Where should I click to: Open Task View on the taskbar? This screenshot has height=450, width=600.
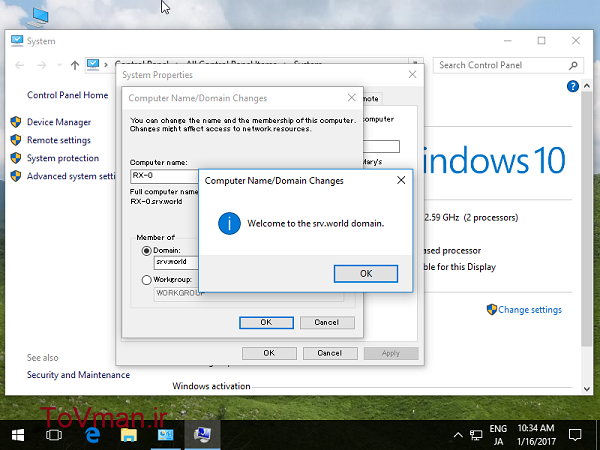pyautogui.click(x=54, y=435)
